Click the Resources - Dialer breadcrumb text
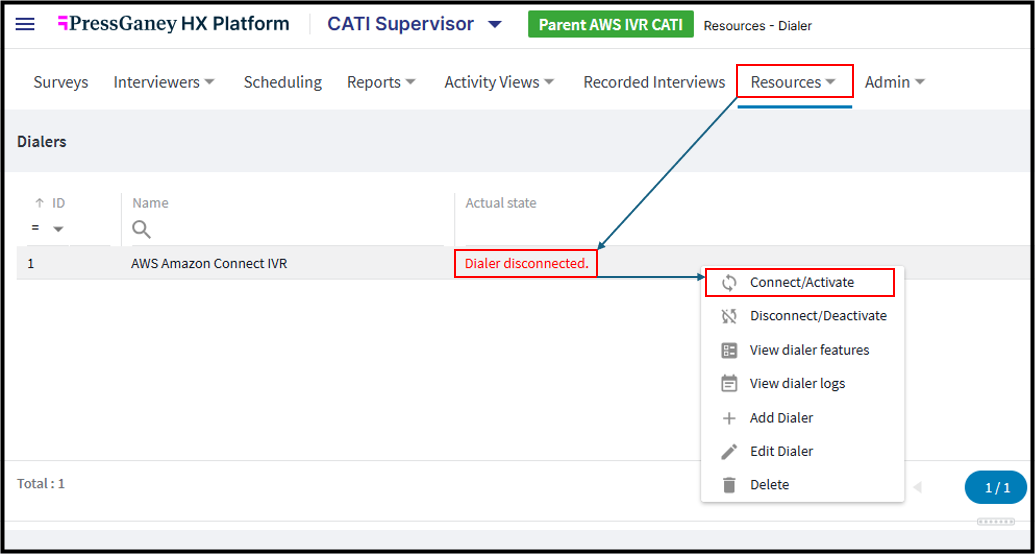 758,26
